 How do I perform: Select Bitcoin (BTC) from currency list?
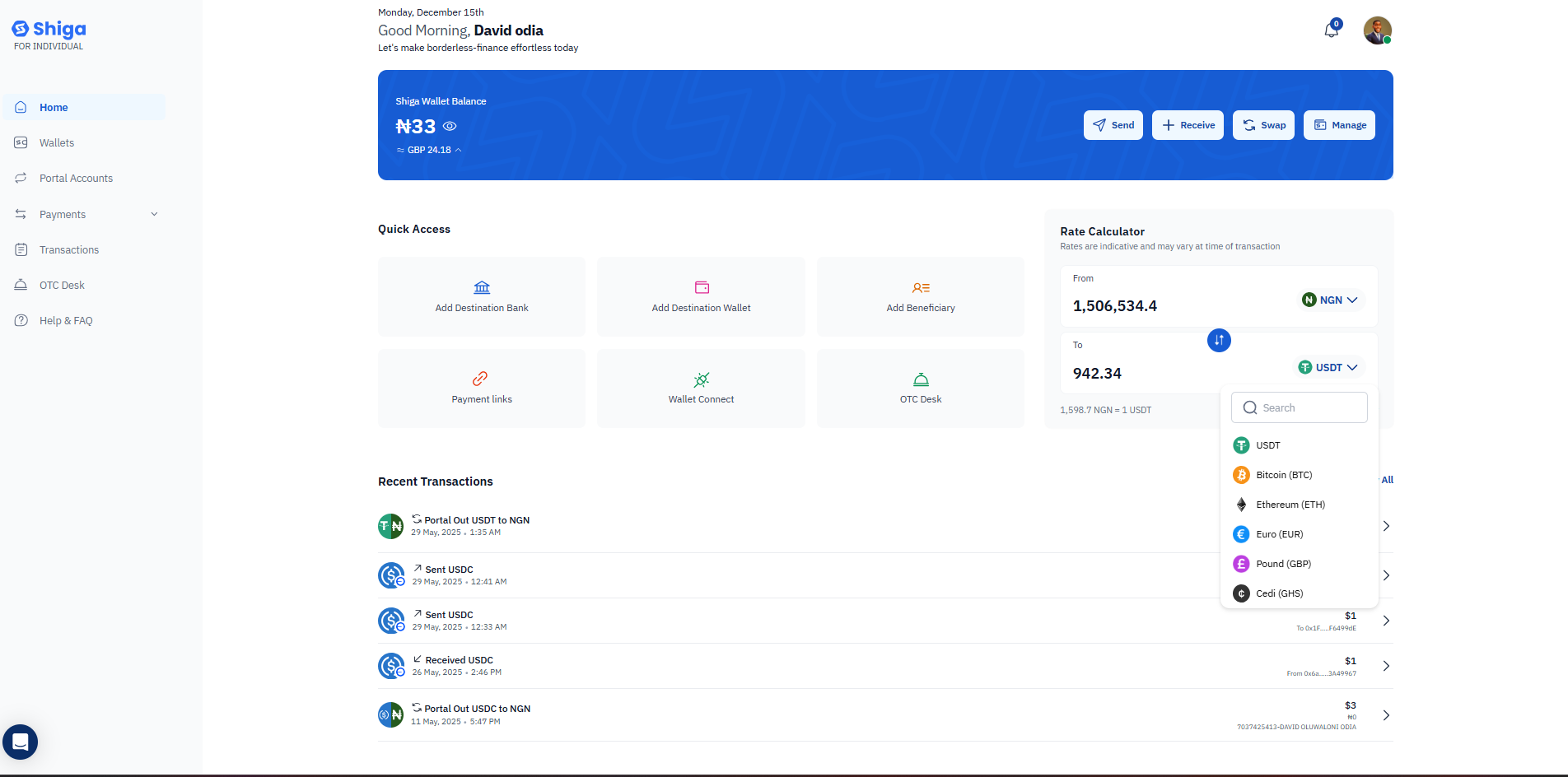coord(1300,475)
